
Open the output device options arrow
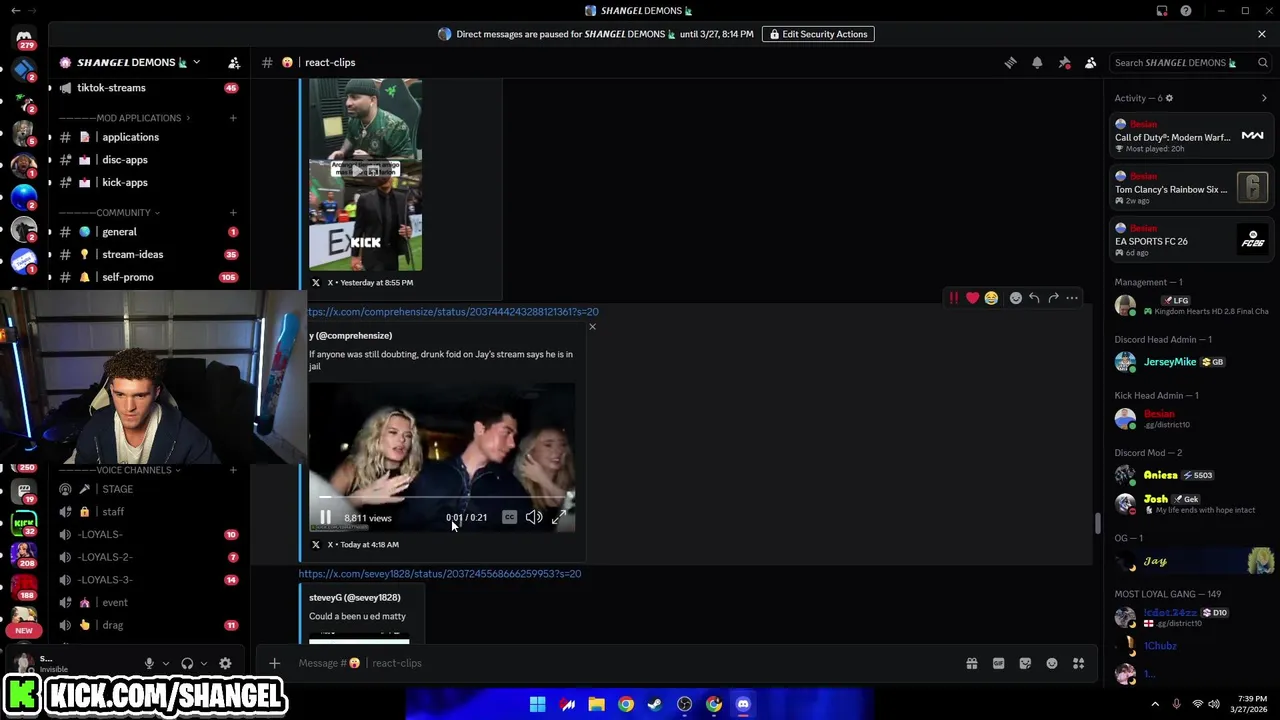click(x=204, y=663)
